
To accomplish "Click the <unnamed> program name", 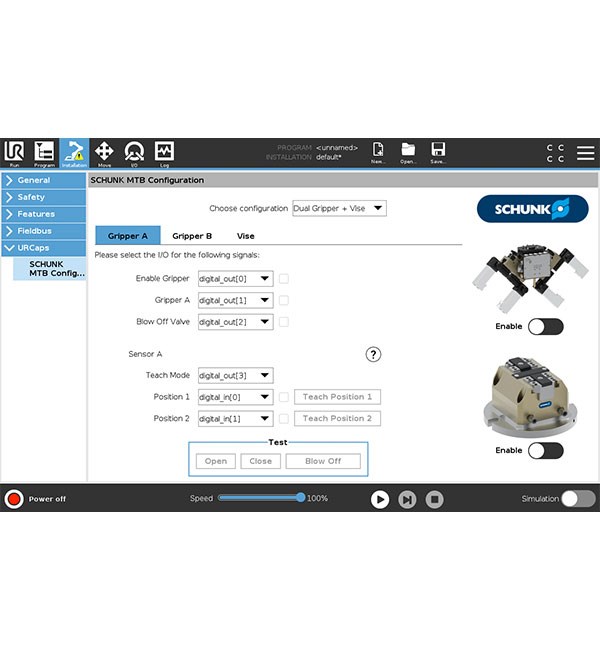I will pos(337,148).
